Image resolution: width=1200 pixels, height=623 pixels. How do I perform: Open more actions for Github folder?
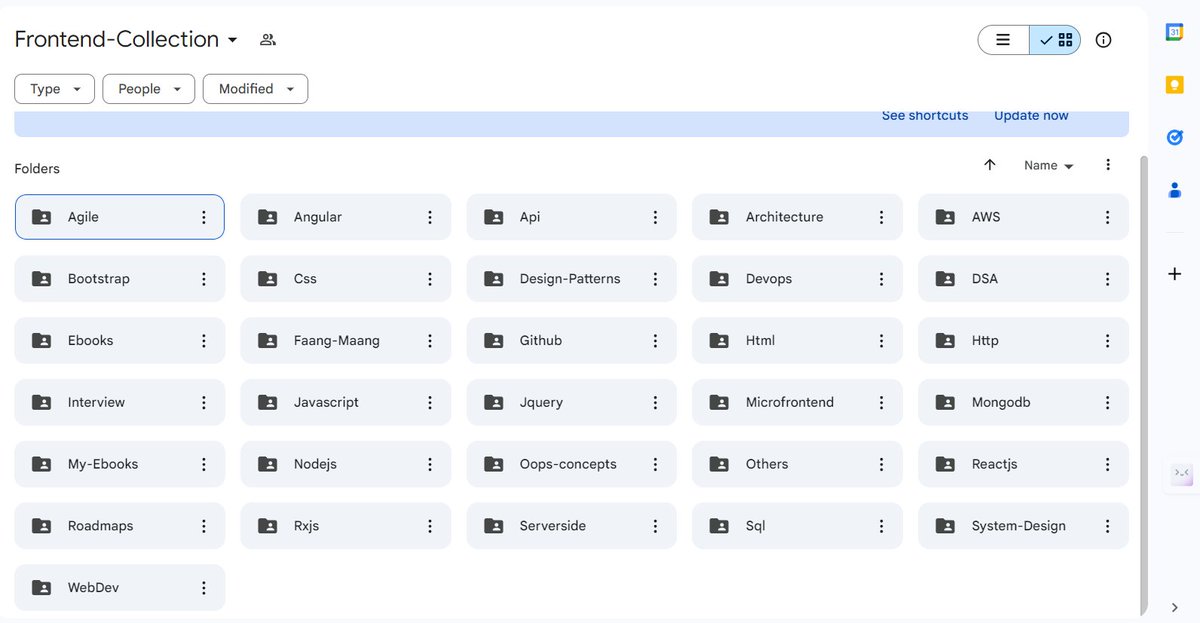[655, 341]
